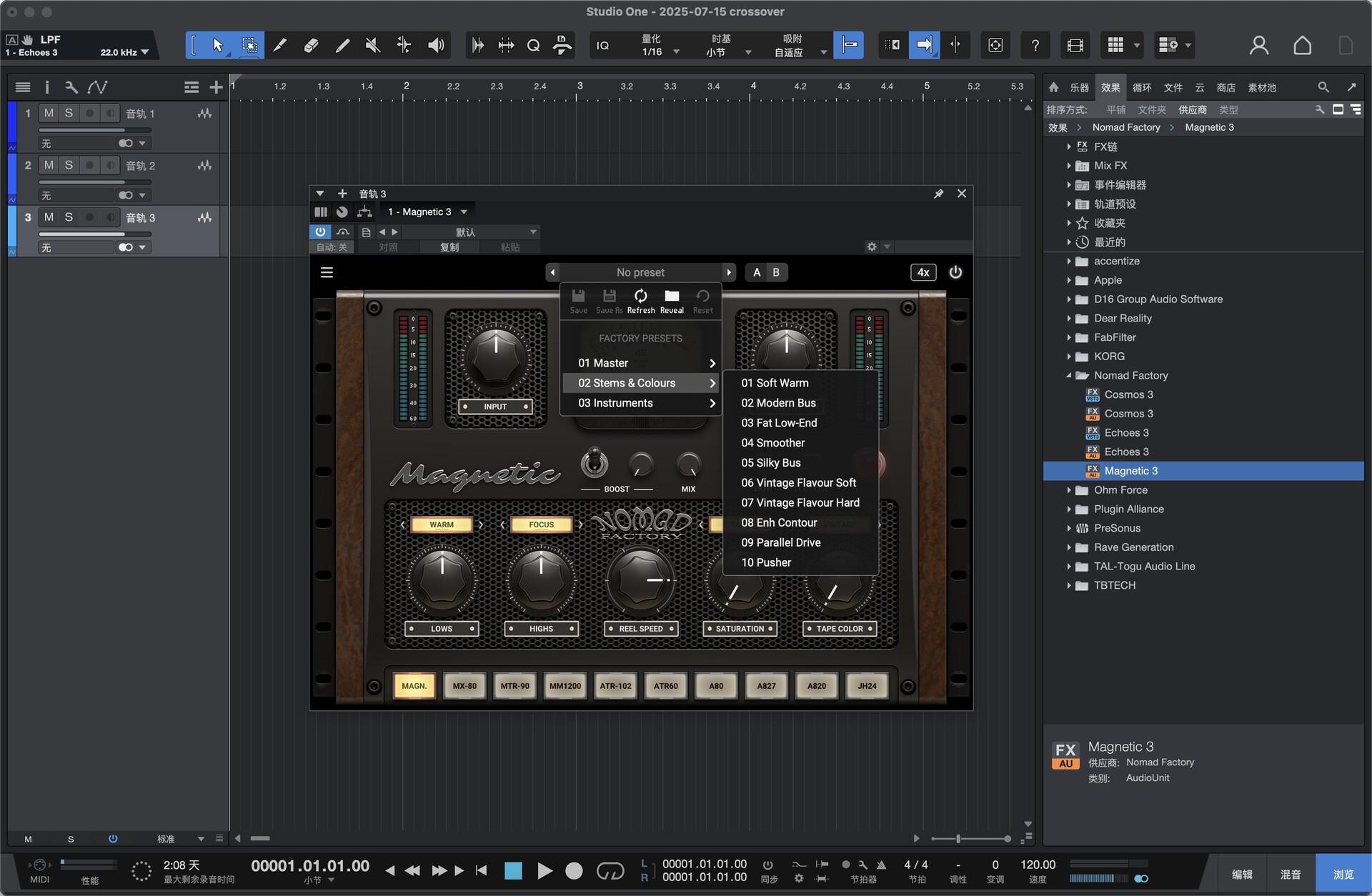Select 06 Vintage Flavour Soft preset

(800, 483)
